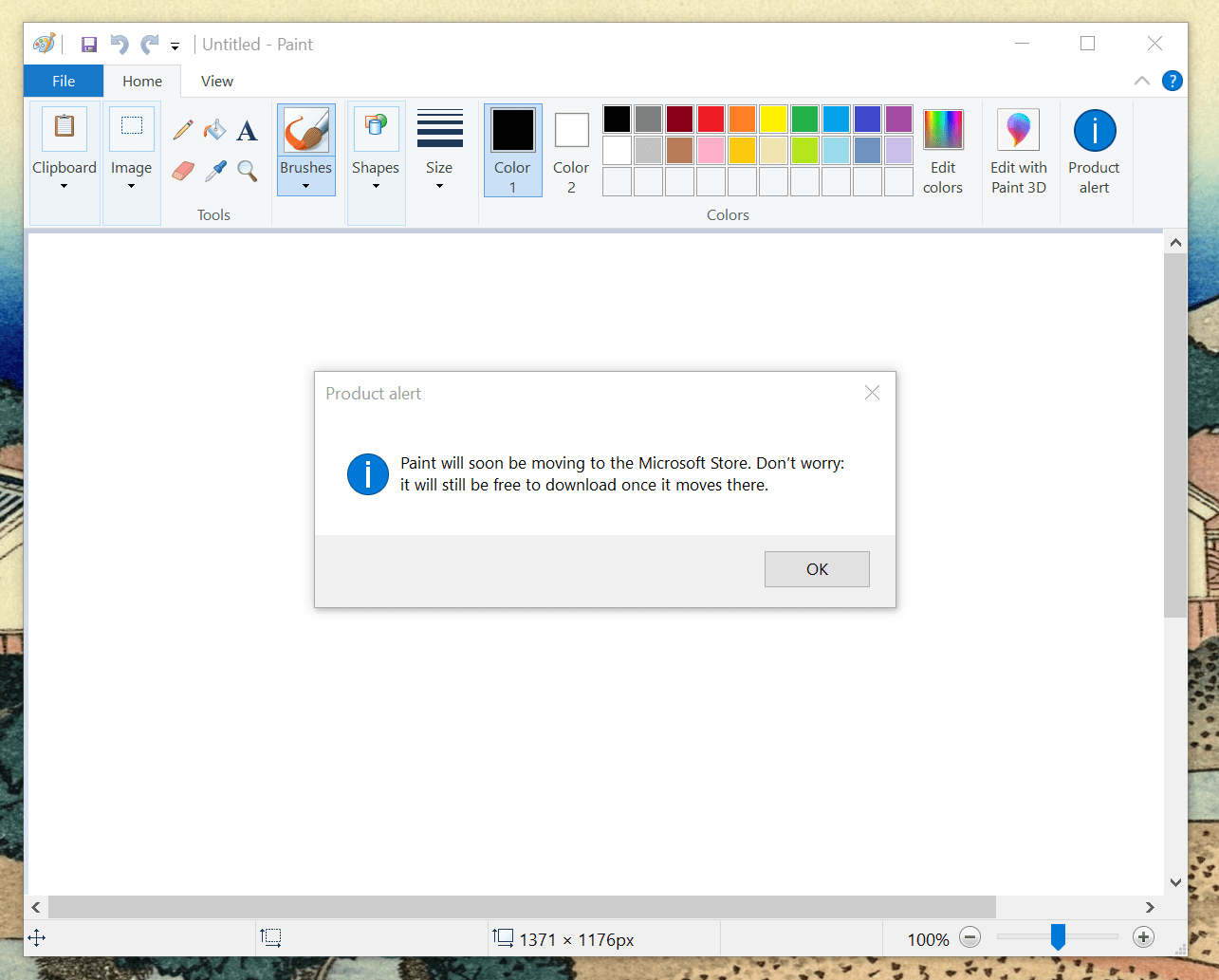Click the zoom out minus icon
Screen dimensions: 1219x980
[x=970, y=938]
